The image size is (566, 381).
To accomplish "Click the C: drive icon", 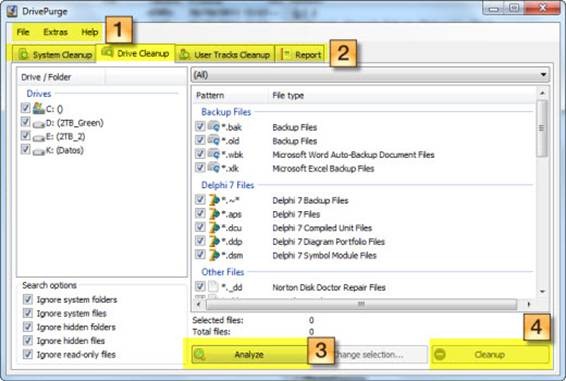I will click(x=38, y=108).
